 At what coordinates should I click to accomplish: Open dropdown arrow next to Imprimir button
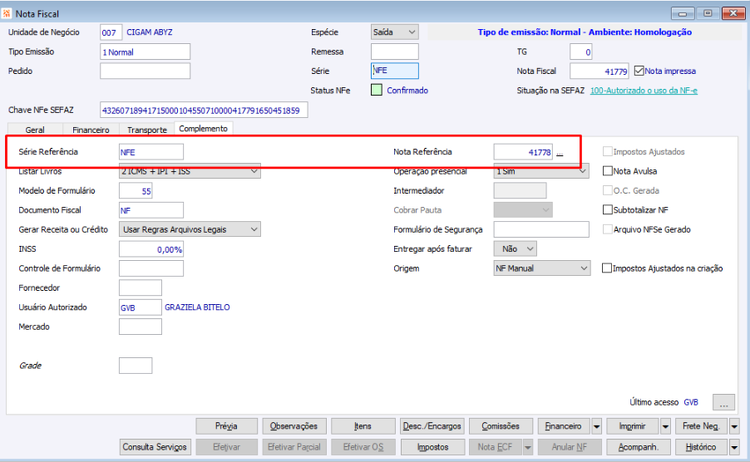click(665, 426)
